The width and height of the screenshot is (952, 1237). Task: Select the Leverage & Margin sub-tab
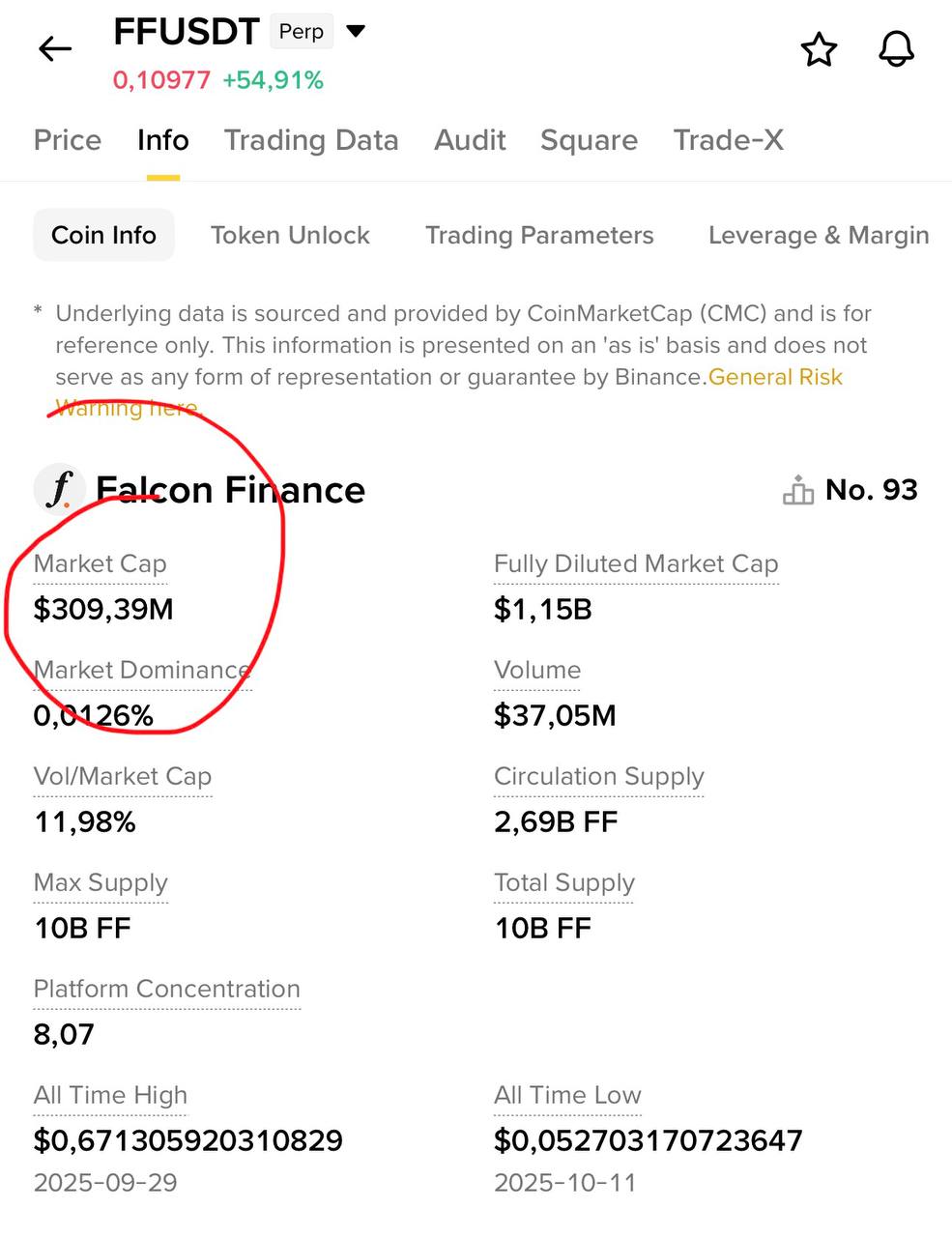coord(819,235)
